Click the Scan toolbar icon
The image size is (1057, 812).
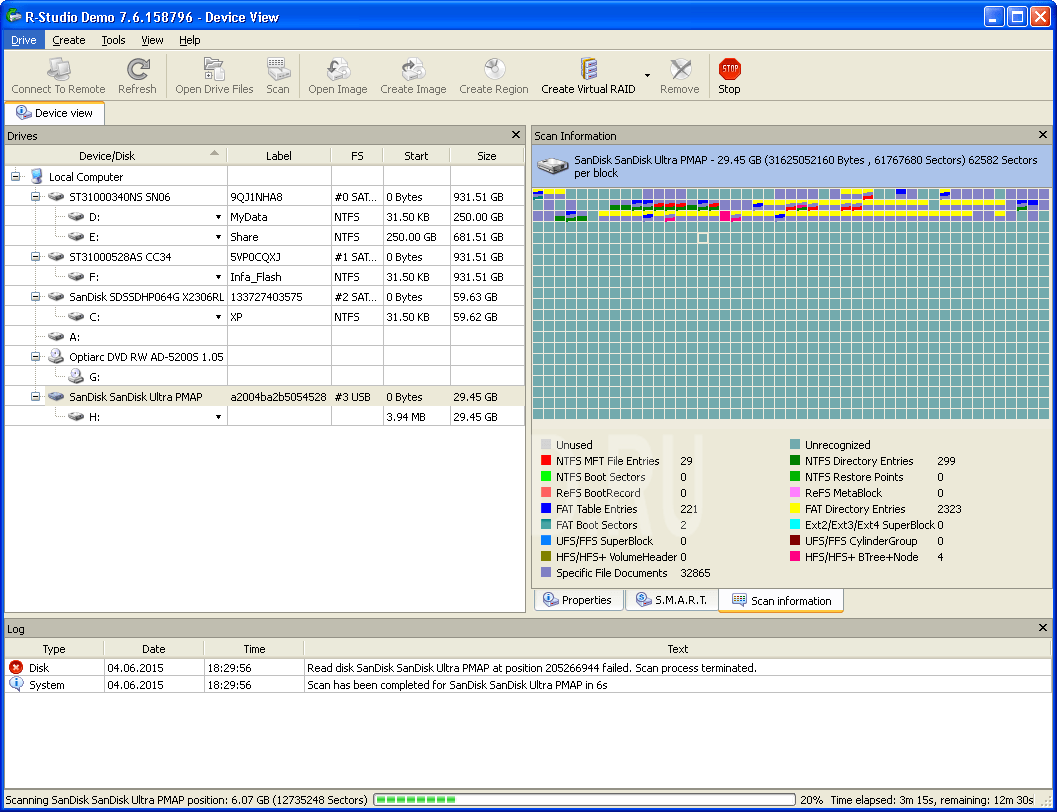pyautogui.click(x=278, y=69)
